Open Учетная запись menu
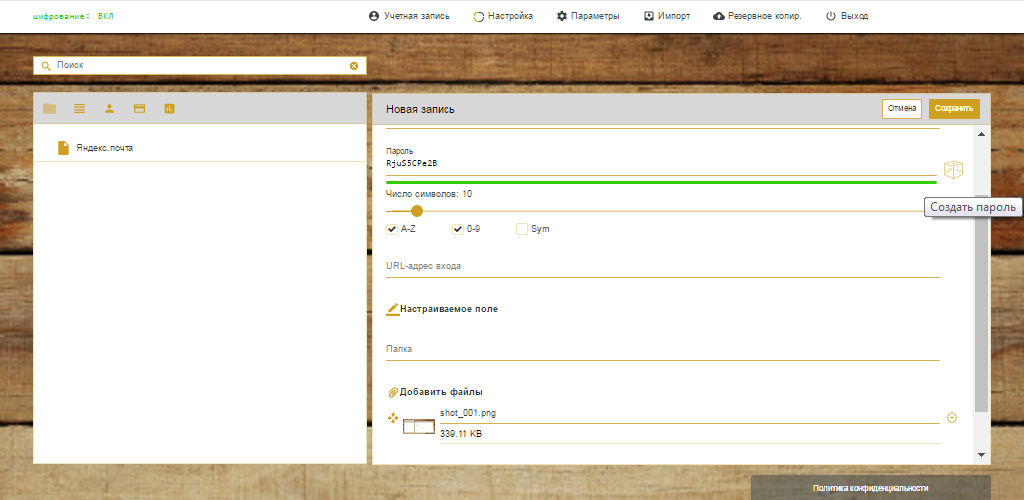This screenshot has width=1024, height=500. pos(409,16)
